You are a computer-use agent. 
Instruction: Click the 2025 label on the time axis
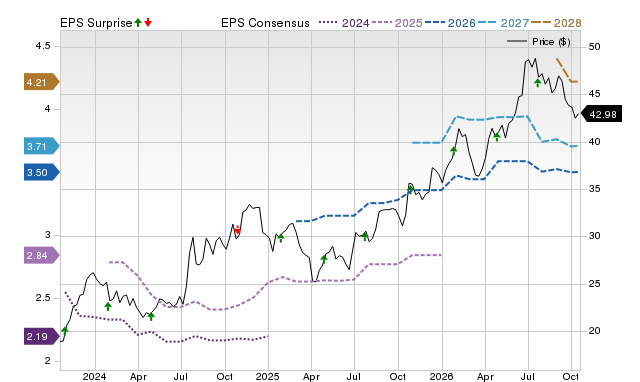point(267,376)
